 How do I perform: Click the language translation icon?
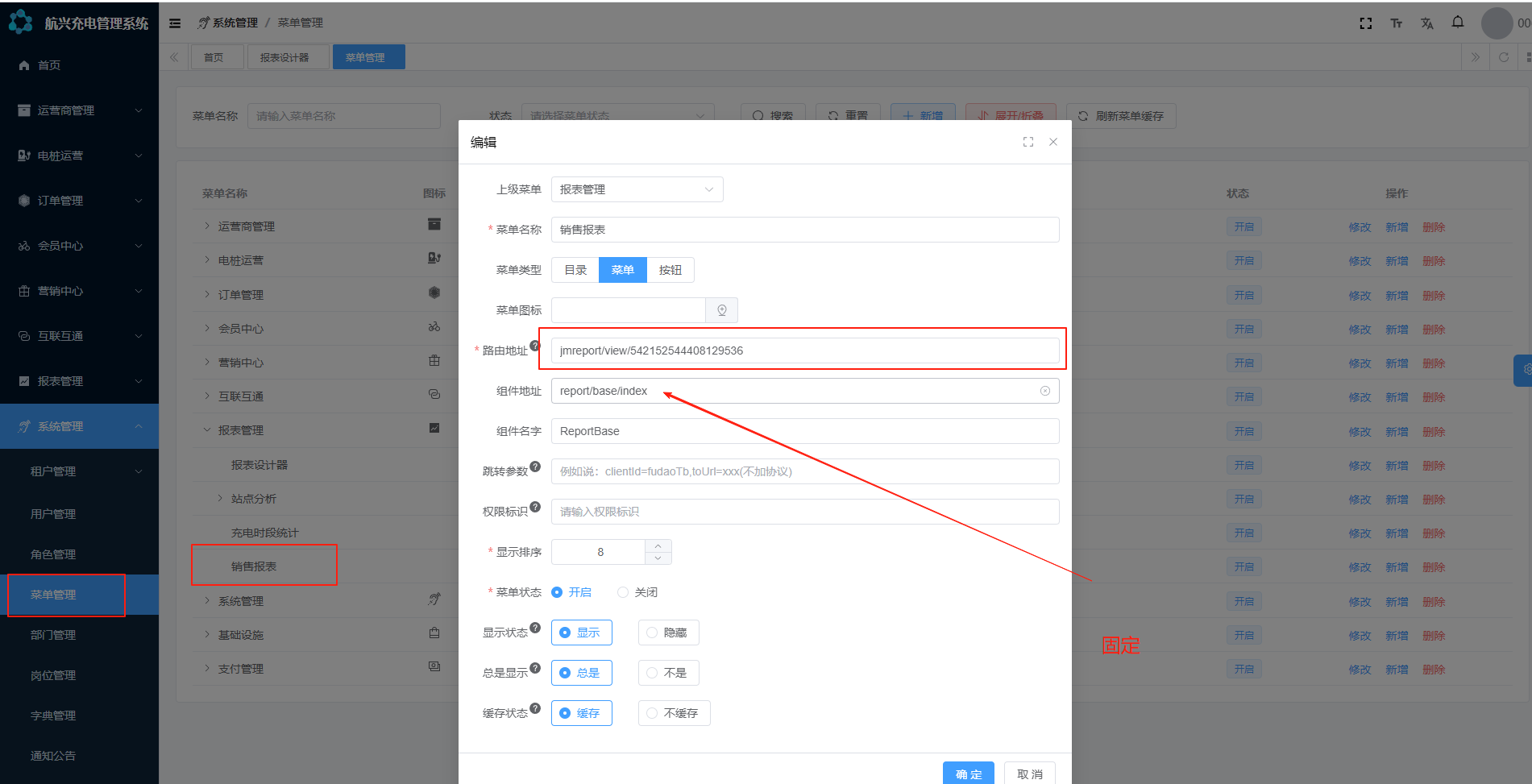(1426, 23)
